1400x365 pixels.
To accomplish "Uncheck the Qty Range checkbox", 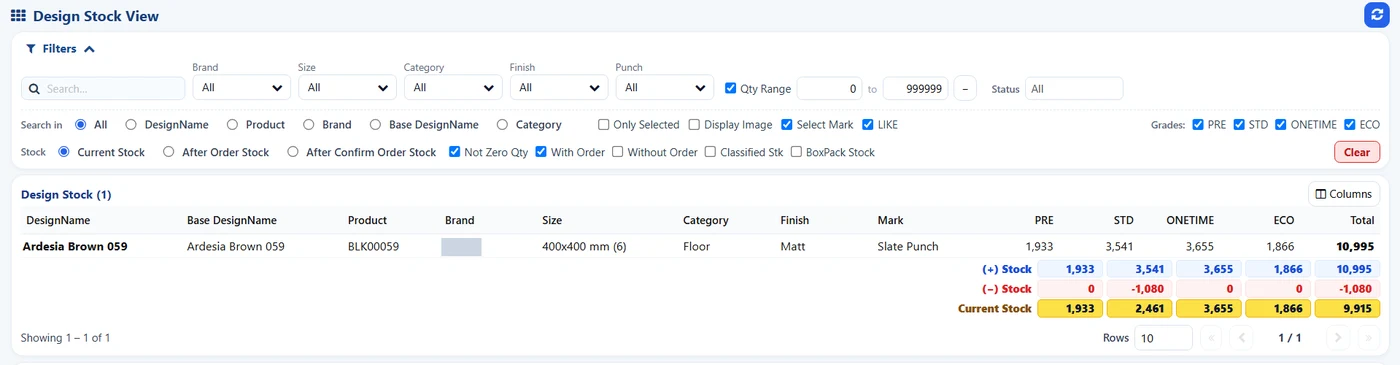I will (x=731, y=88).
